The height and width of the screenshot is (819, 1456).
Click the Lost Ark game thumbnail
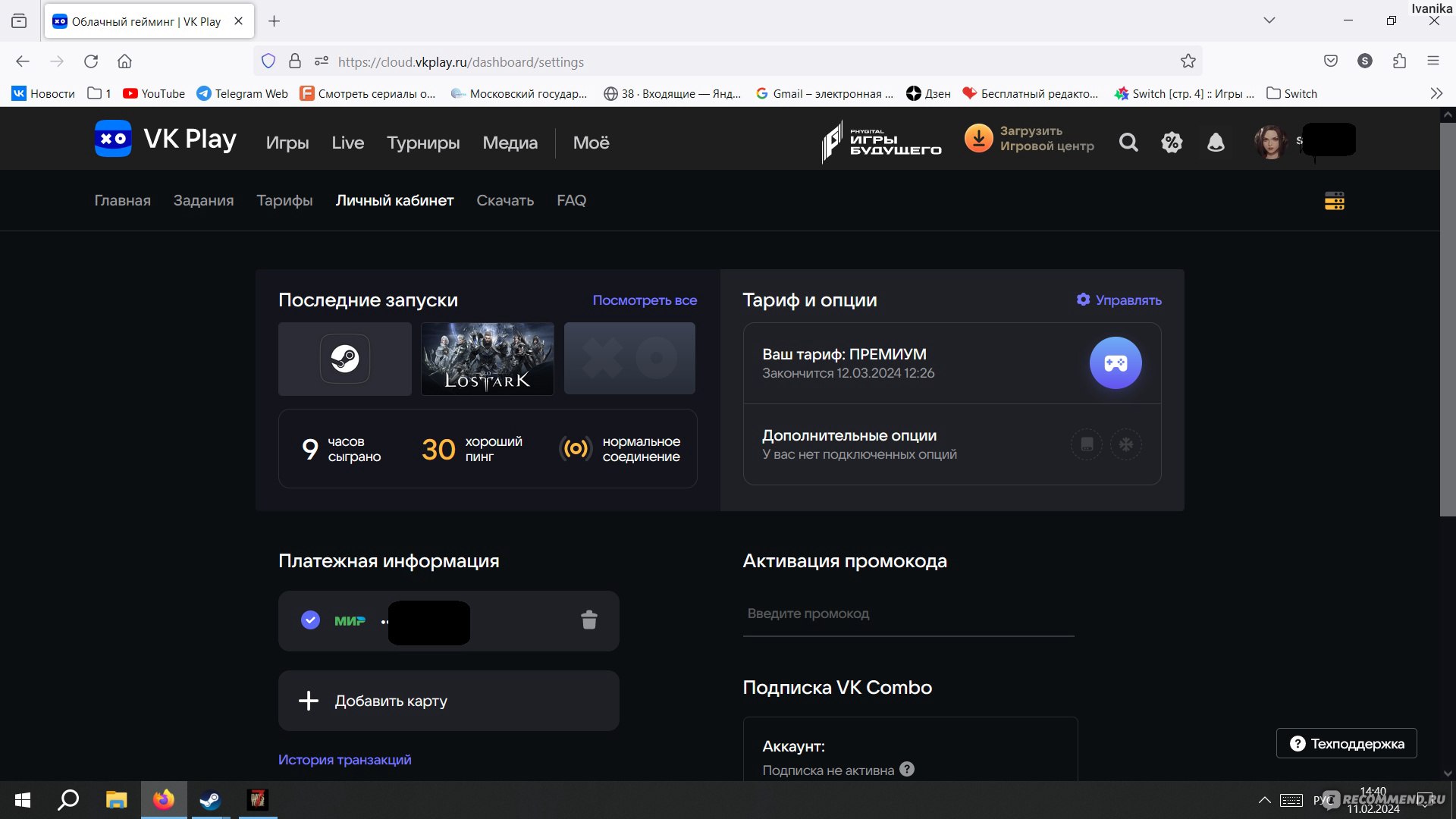pyautogui.click(x=487, y=358)
